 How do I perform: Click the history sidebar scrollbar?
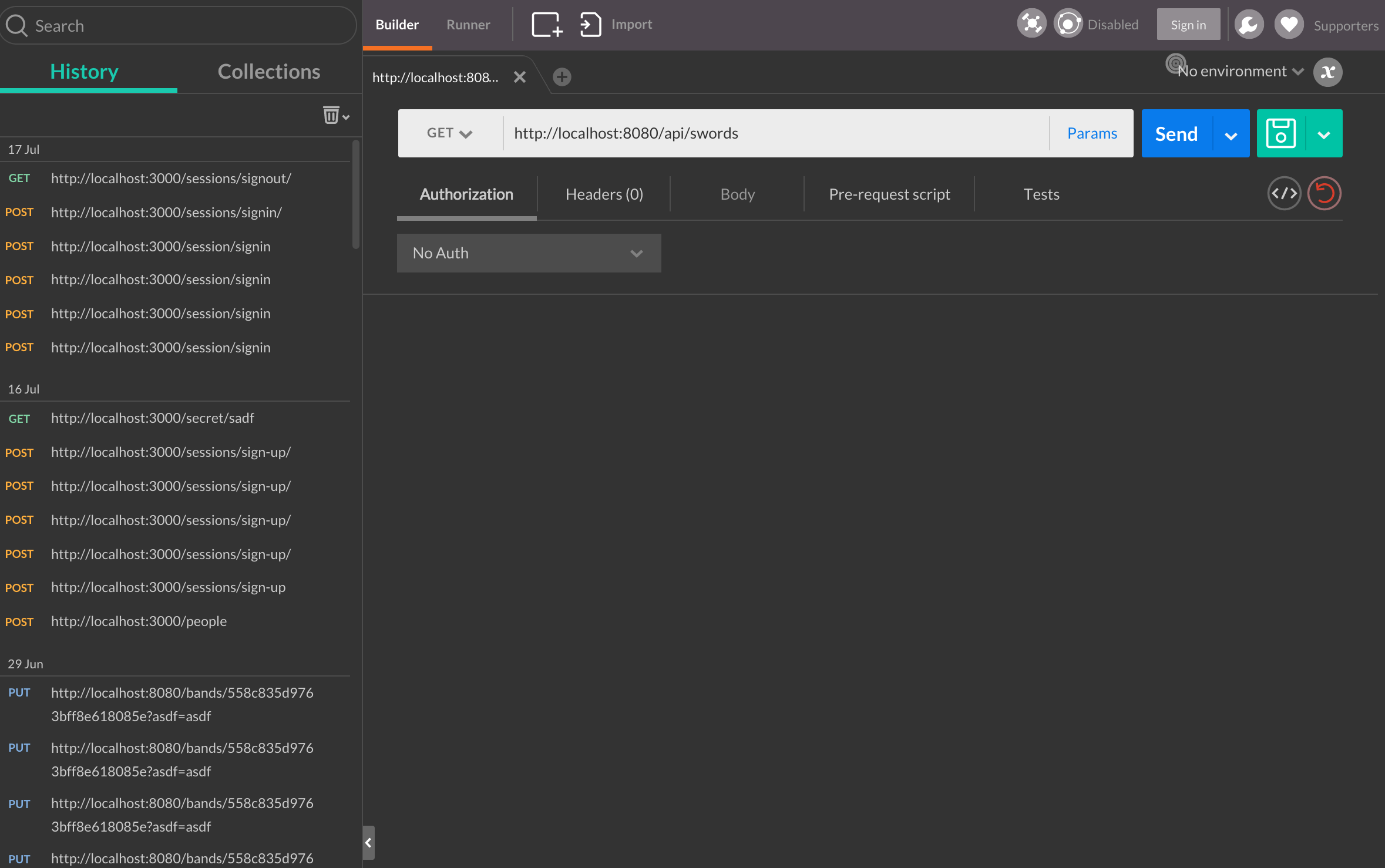point(355,194)
